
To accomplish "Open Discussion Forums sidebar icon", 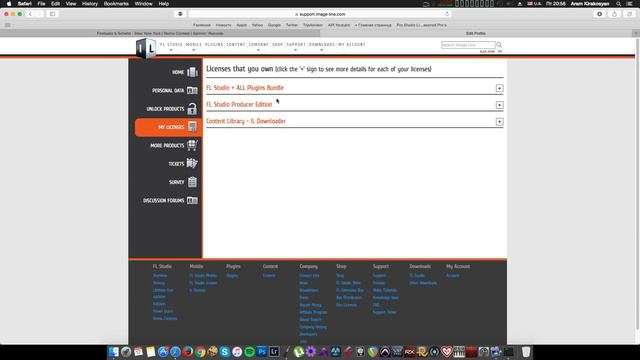I will click(192, 200).
